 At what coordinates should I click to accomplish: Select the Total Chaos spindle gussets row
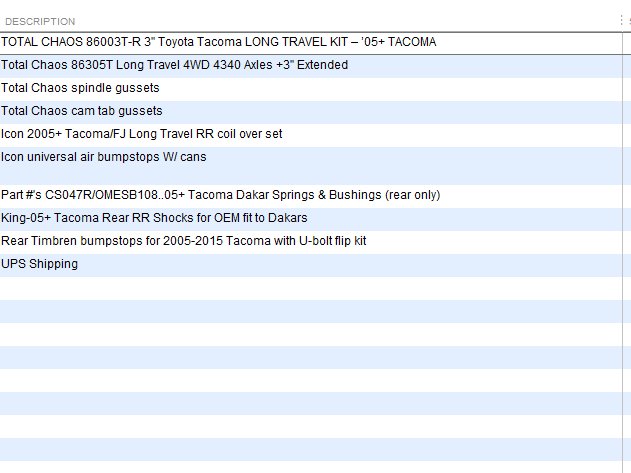coord(311,89)
